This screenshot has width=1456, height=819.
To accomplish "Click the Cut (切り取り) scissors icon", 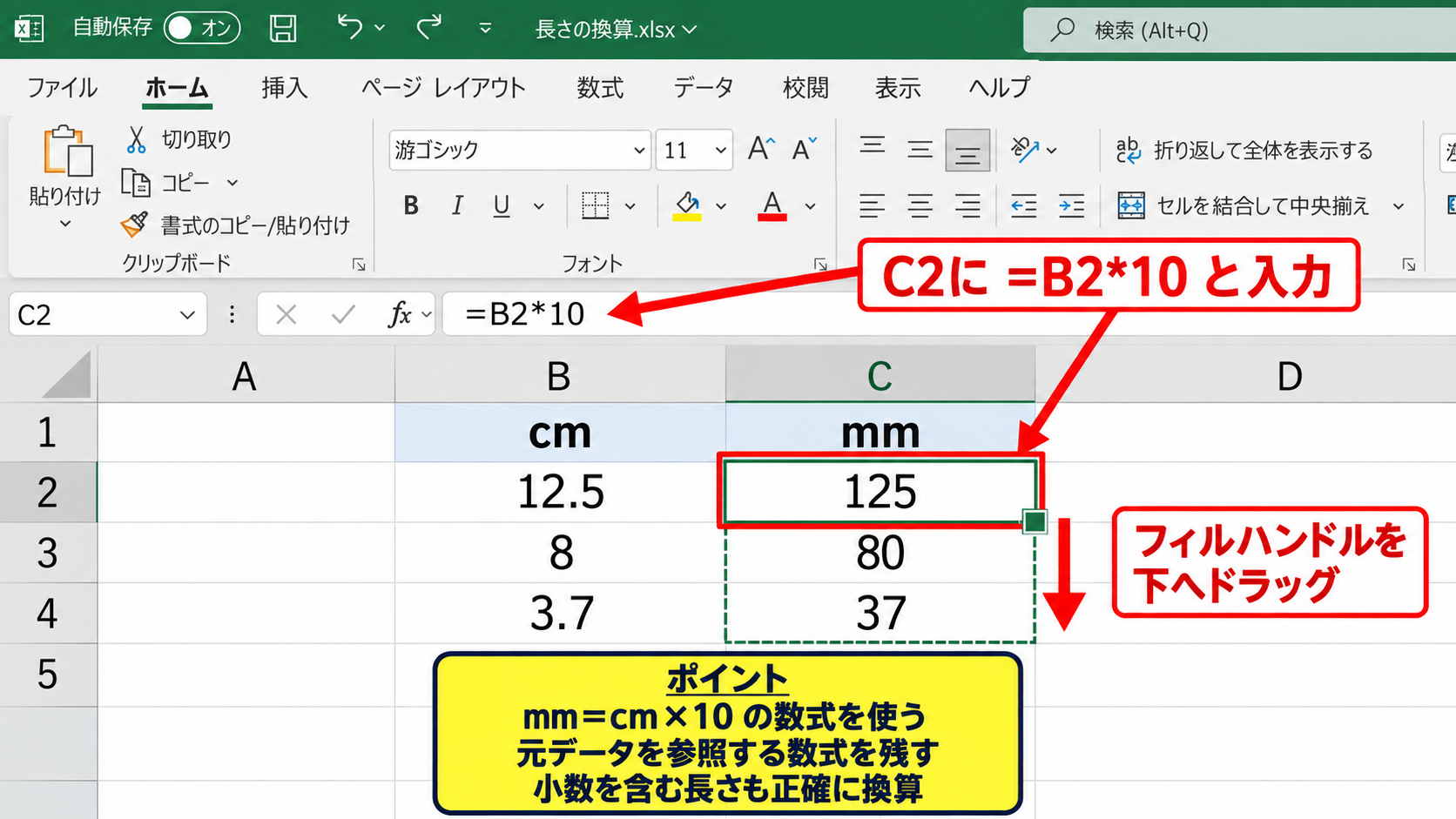I will pyautogui.click(x=136, y=139).
